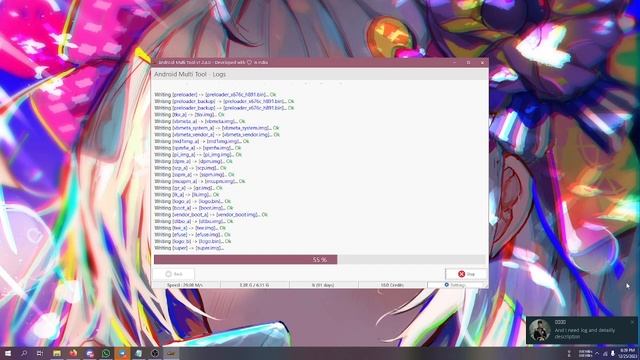Click the 'Writing [super]' log line

pyautogui.click(x=189, y=248)
